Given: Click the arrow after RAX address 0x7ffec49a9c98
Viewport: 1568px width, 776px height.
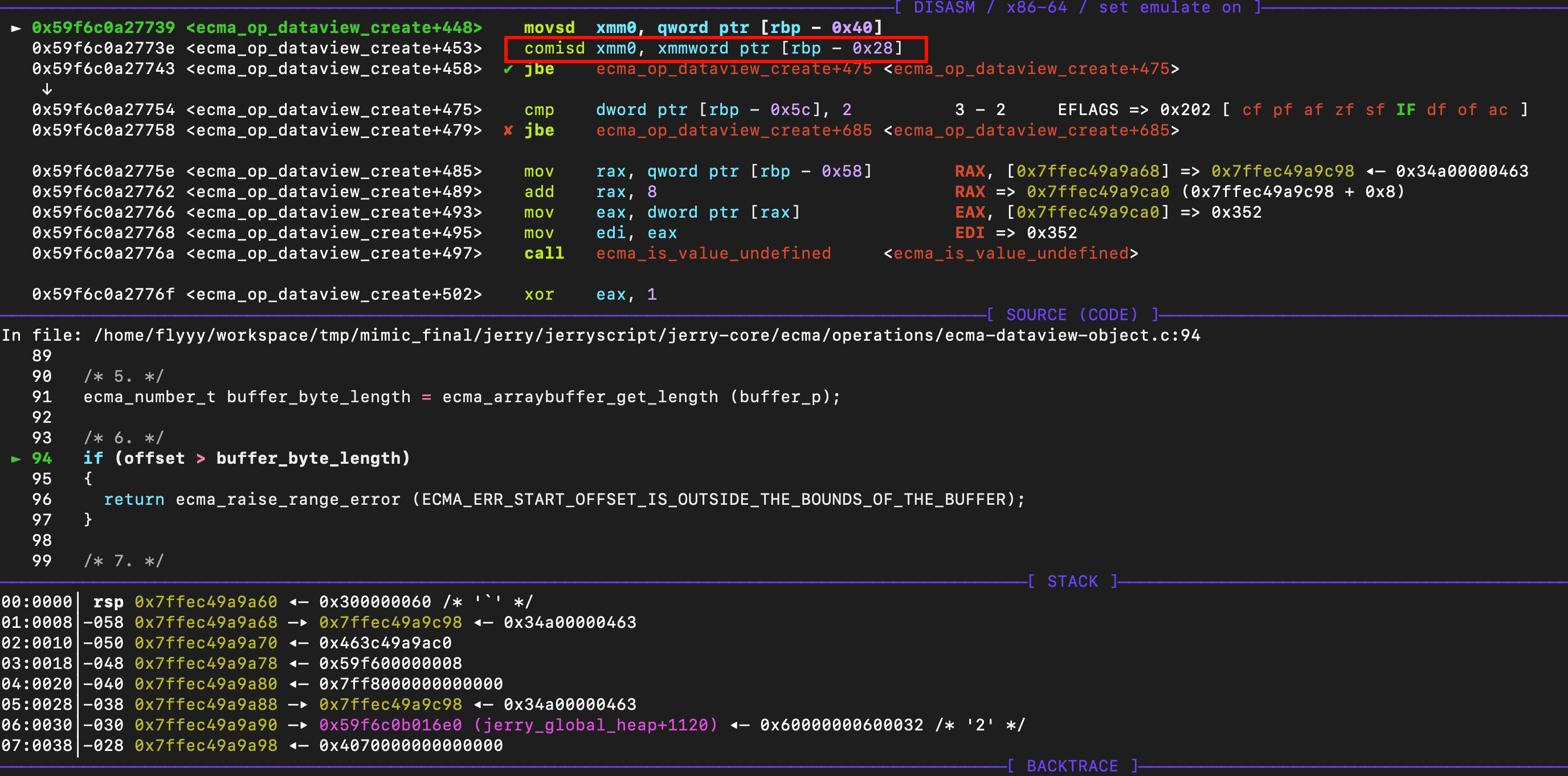Looking at the screenshot, I should 1375,171.
